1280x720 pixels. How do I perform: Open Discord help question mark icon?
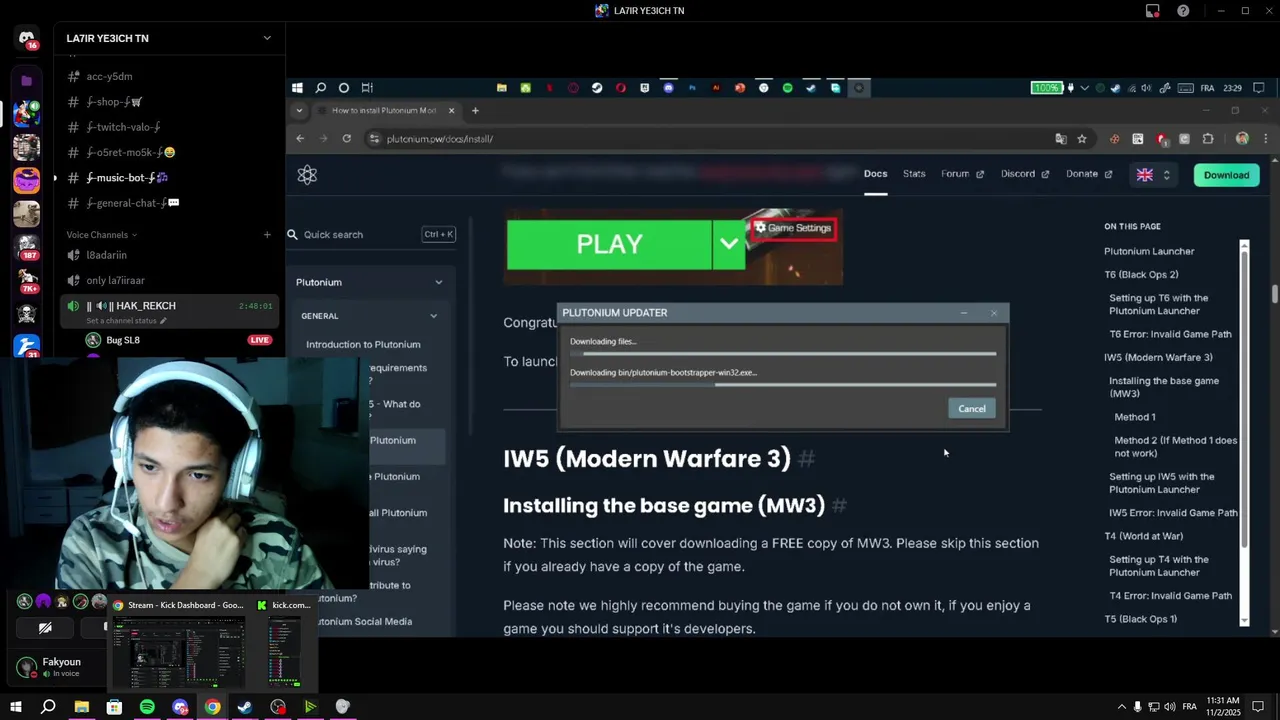pos(1183,11)
